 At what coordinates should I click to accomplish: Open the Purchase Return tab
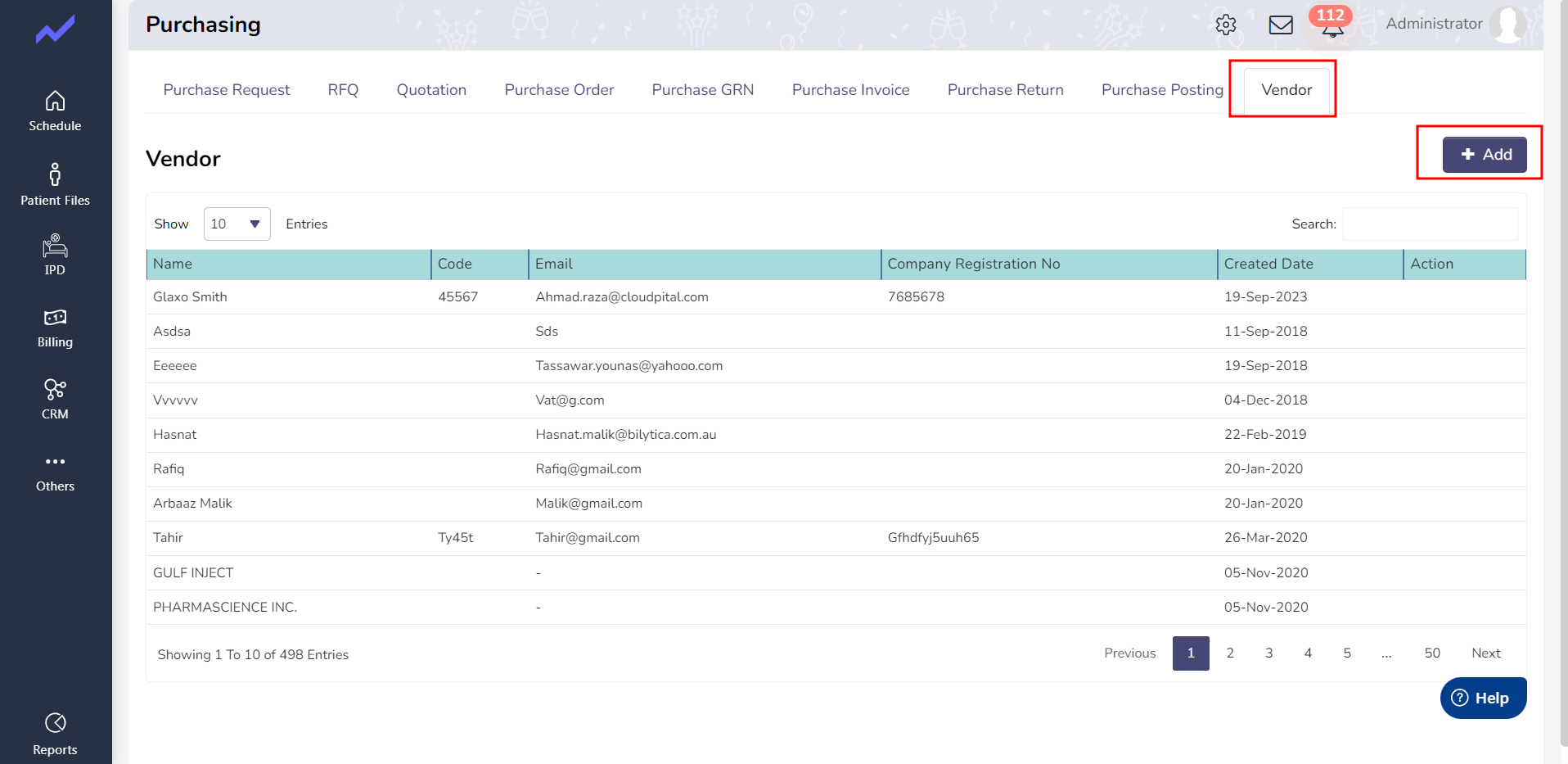[1005, 90]
